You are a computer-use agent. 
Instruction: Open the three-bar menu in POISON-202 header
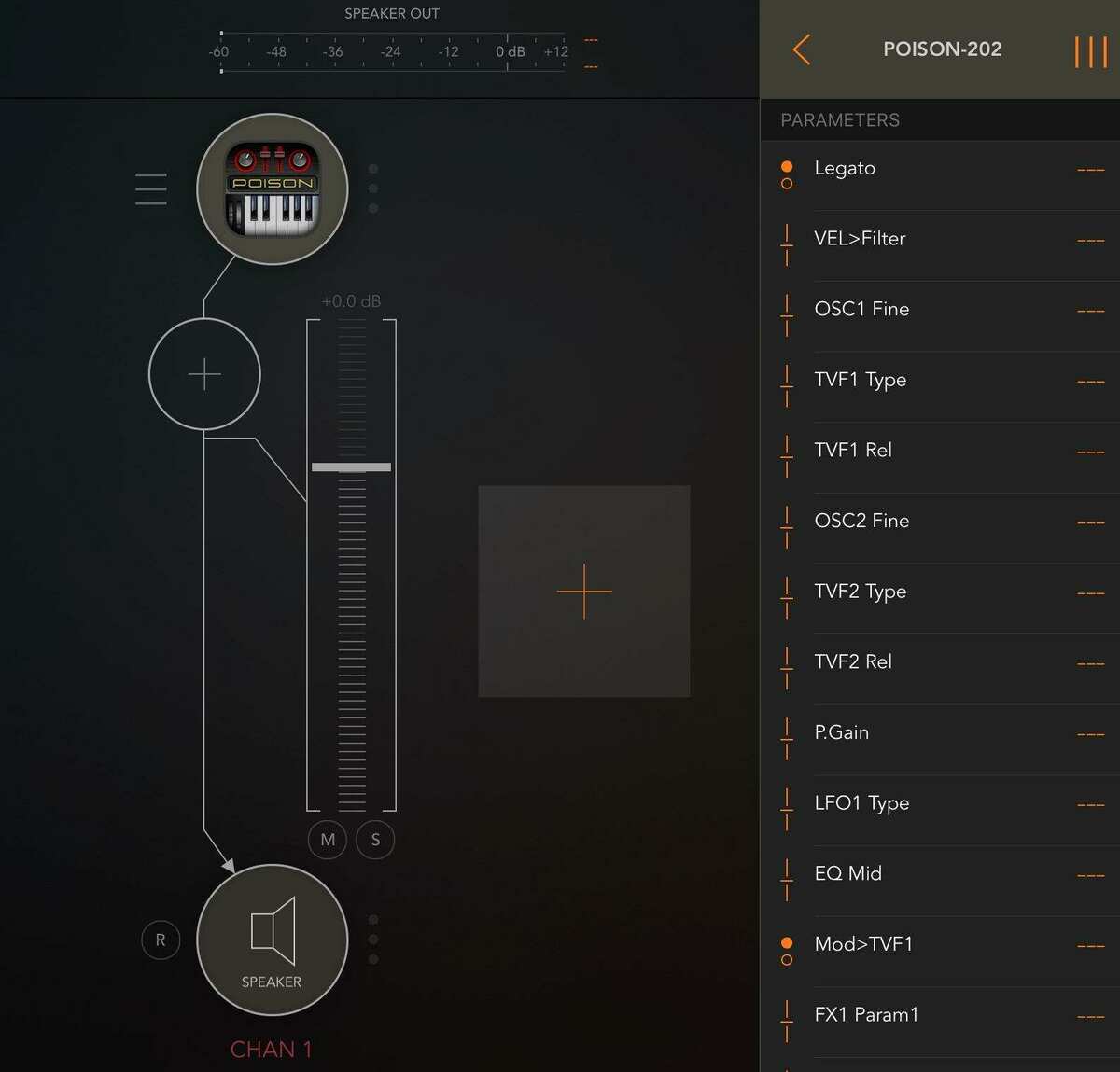tap(1090, 52)
